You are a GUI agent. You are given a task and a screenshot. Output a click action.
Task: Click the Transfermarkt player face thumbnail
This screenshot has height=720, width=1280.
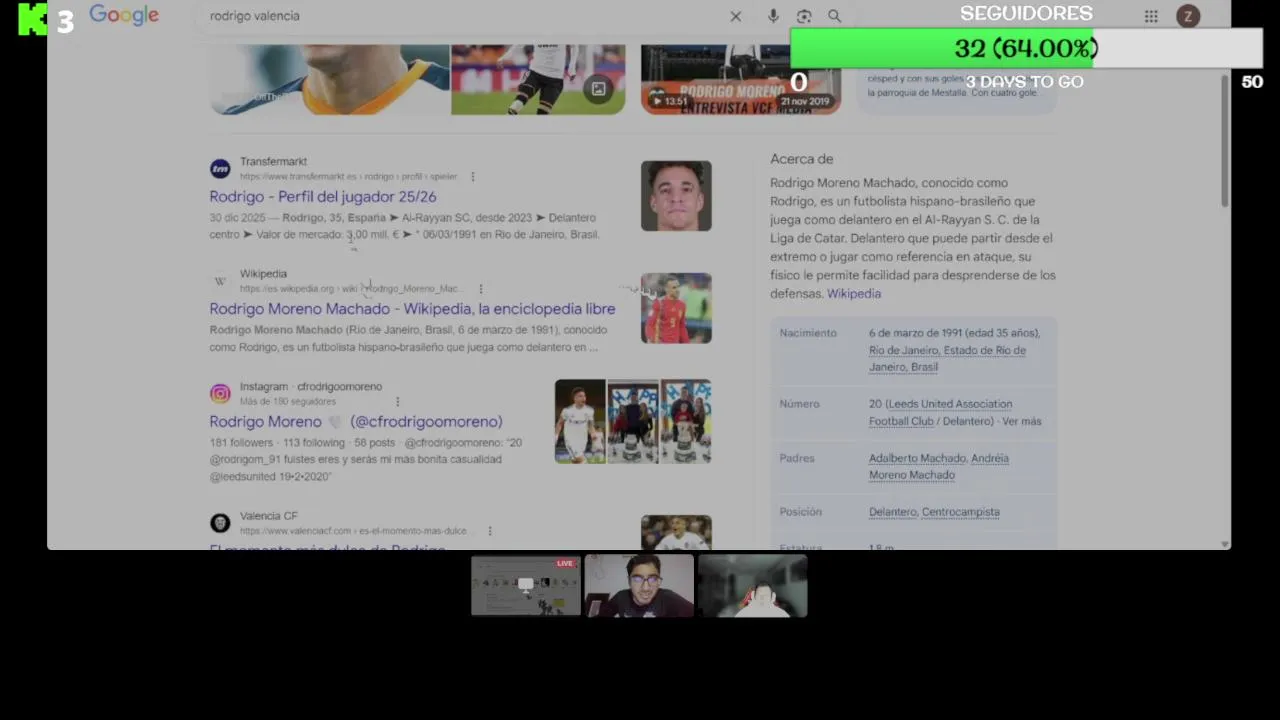click(676, 196)
